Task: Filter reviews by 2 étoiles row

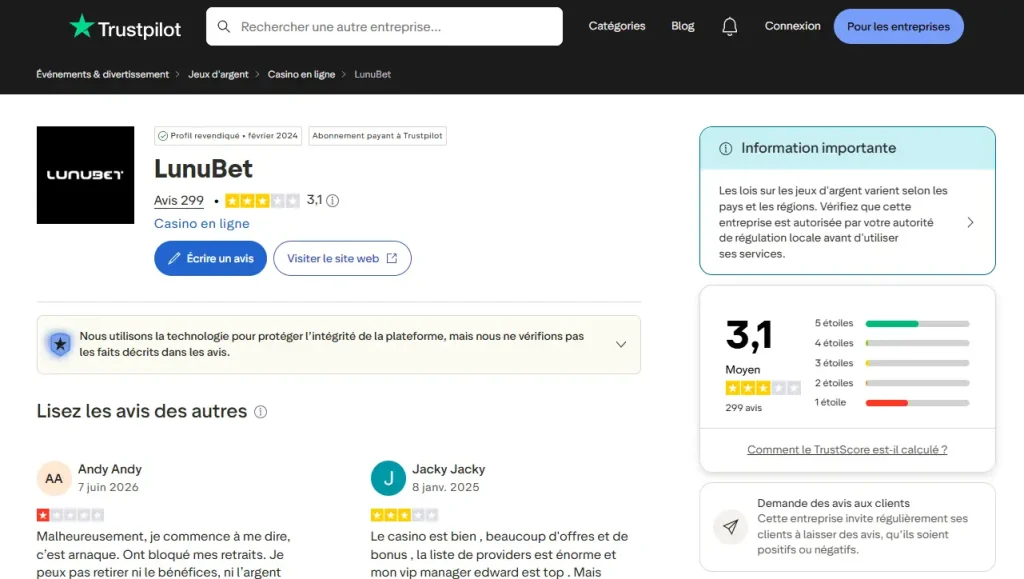Action: point(891,383)
